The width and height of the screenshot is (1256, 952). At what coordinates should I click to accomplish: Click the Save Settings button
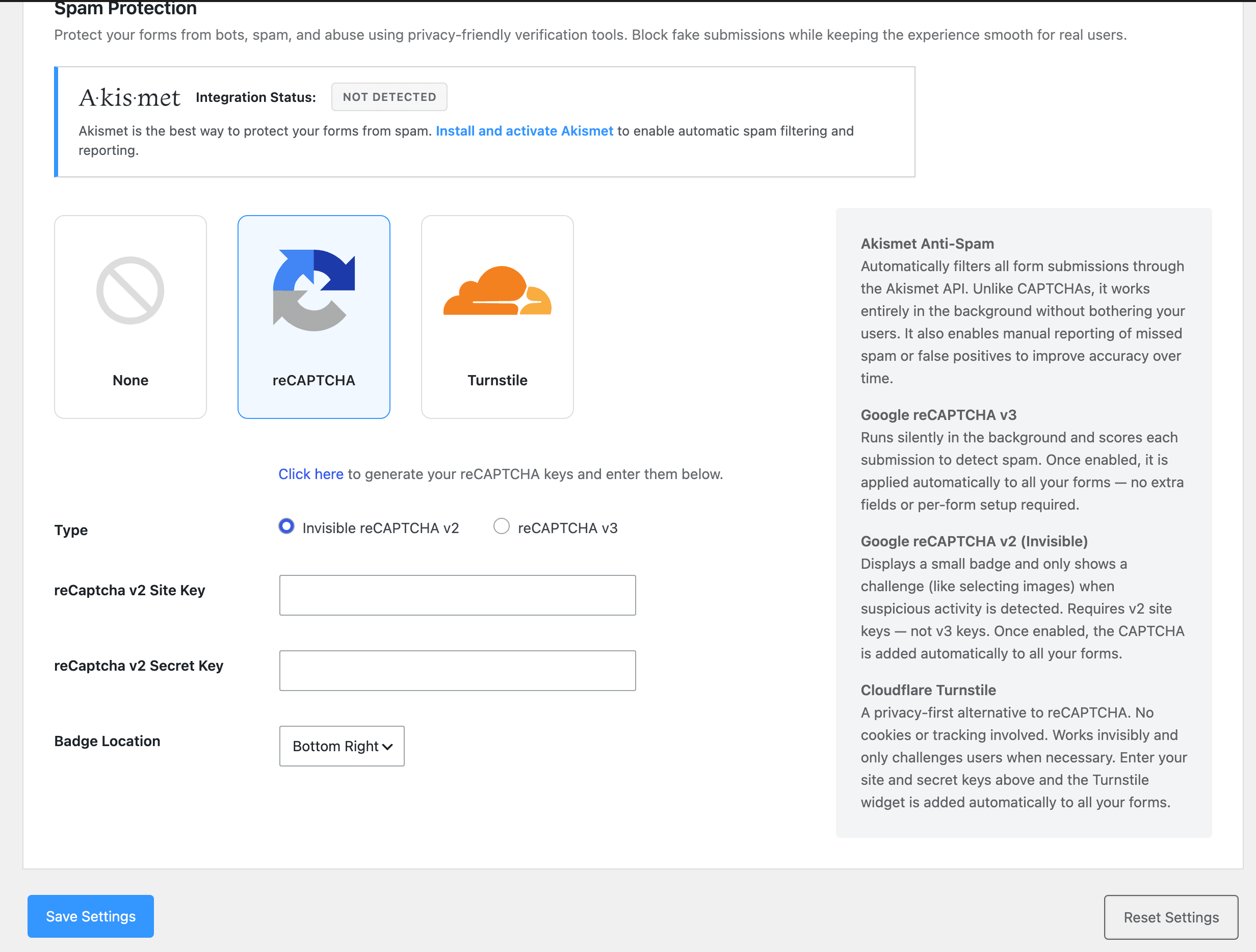[91, 916]
